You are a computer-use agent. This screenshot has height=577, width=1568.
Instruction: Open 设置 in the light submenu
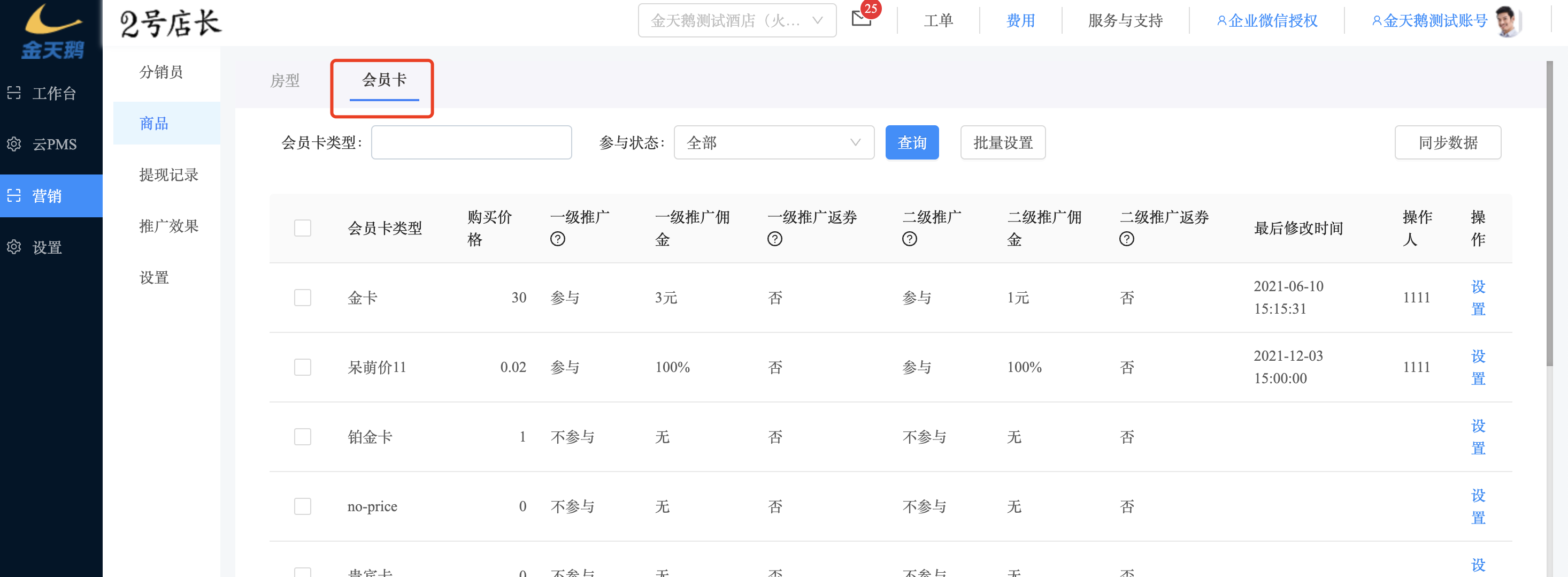coord(154,278)
